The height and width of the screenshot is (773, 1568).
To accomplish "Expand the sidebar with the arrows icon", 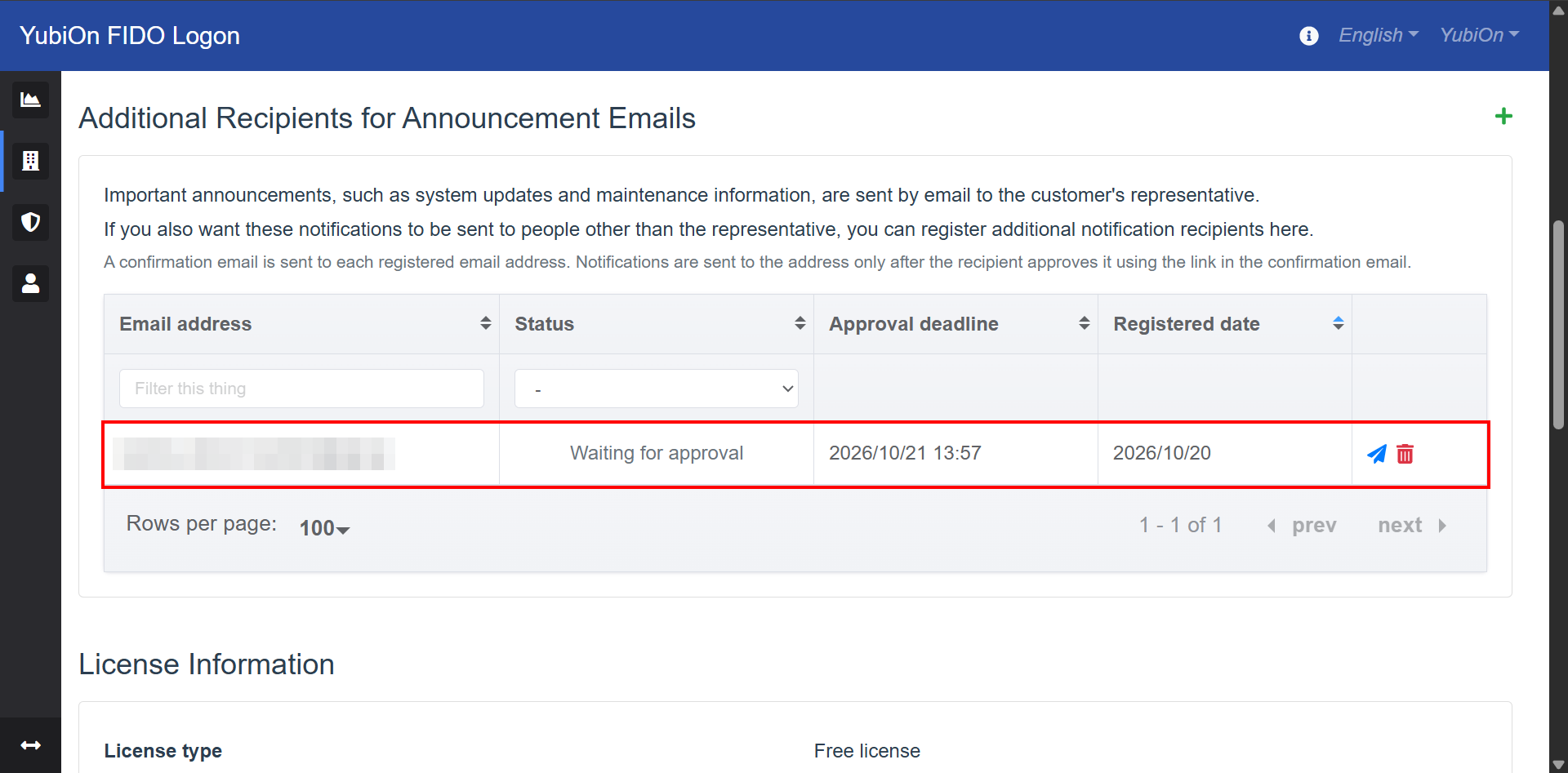I will pos(30,745).
